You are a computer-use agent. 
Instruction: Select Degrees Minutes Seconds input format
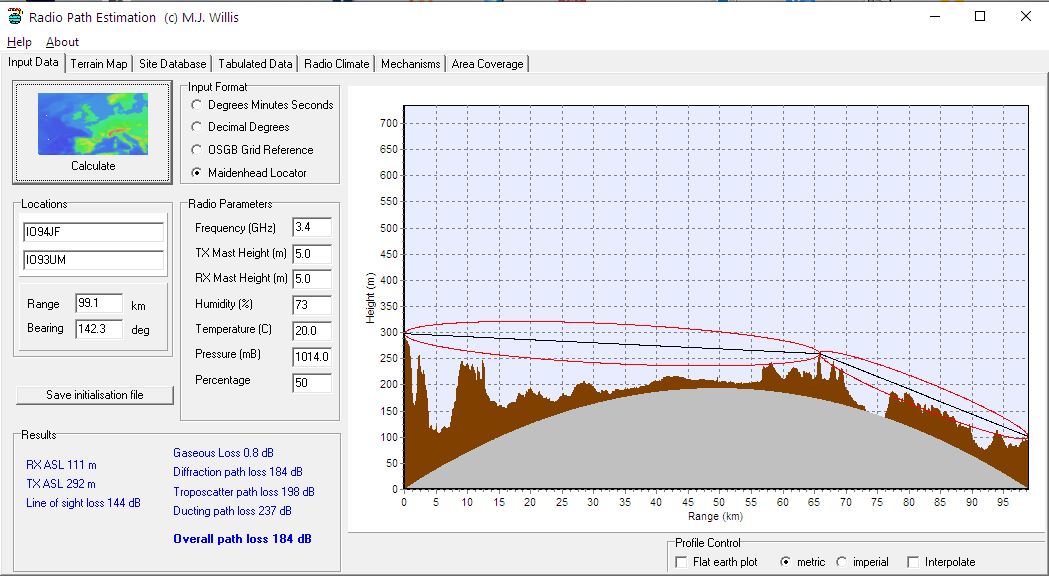tap(196, 105)
